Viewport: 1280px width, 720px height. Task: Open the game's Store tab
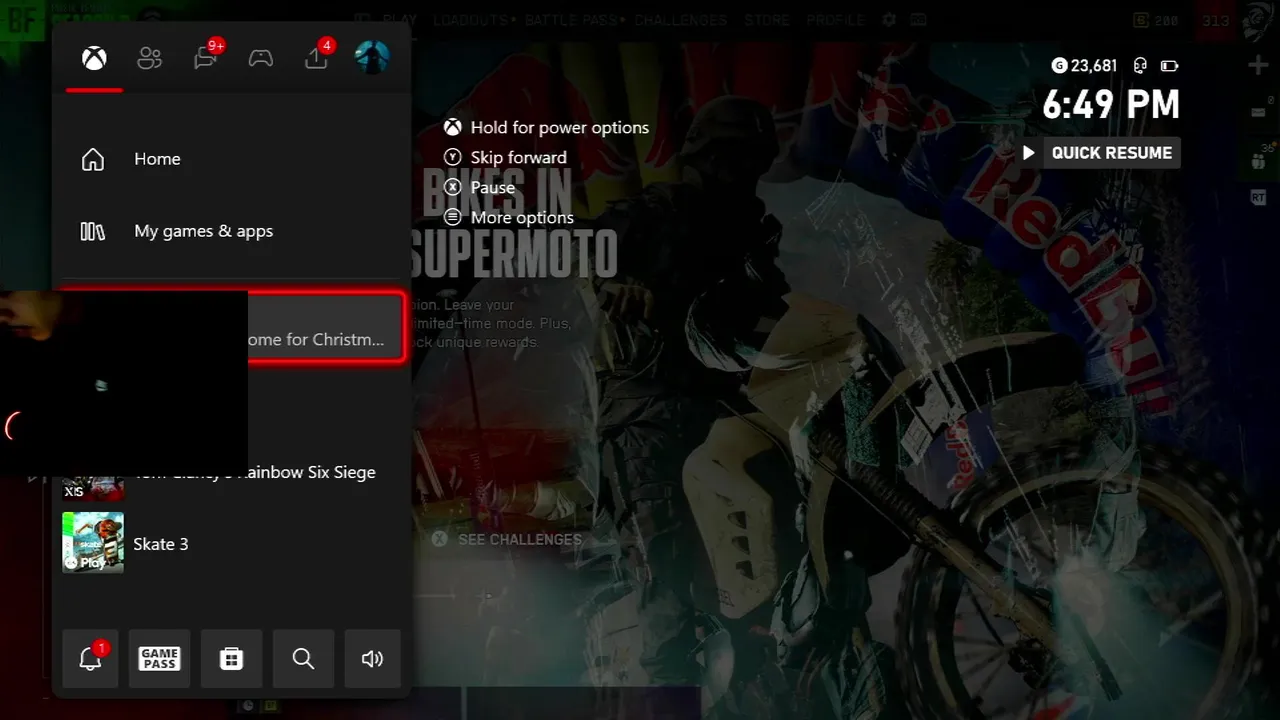(767, 20)
